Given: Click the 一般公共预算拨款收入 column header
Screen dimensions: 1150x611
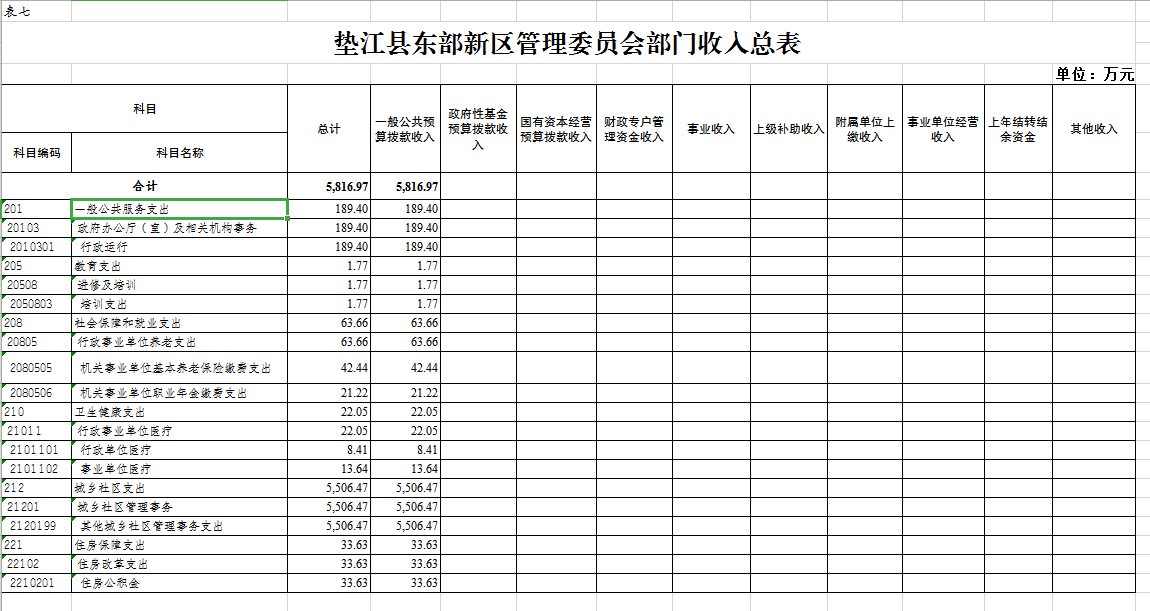Looking at the screenshot, I should 405,129.
